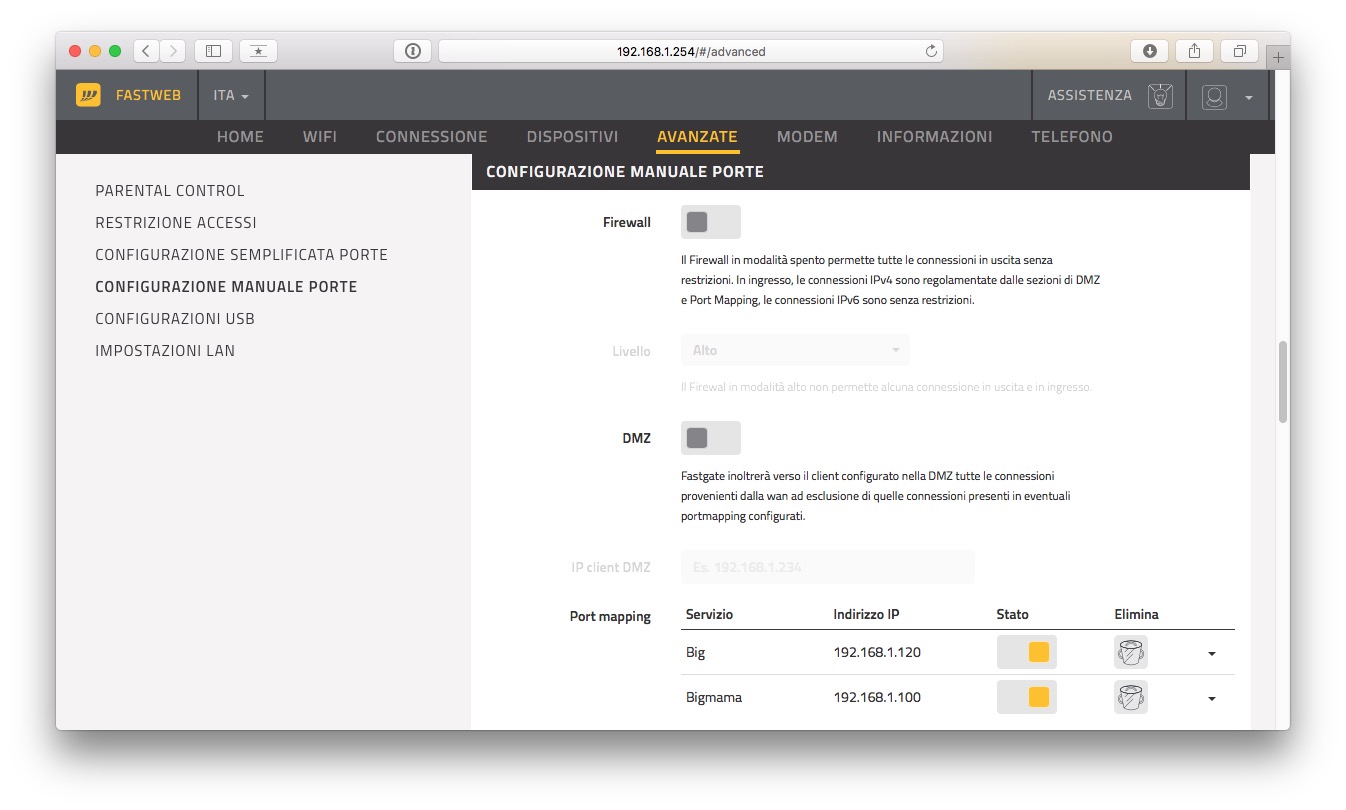
Task: Open the user account dropdown arrow
Action: pyautogui.click(x=1249, y=97)
